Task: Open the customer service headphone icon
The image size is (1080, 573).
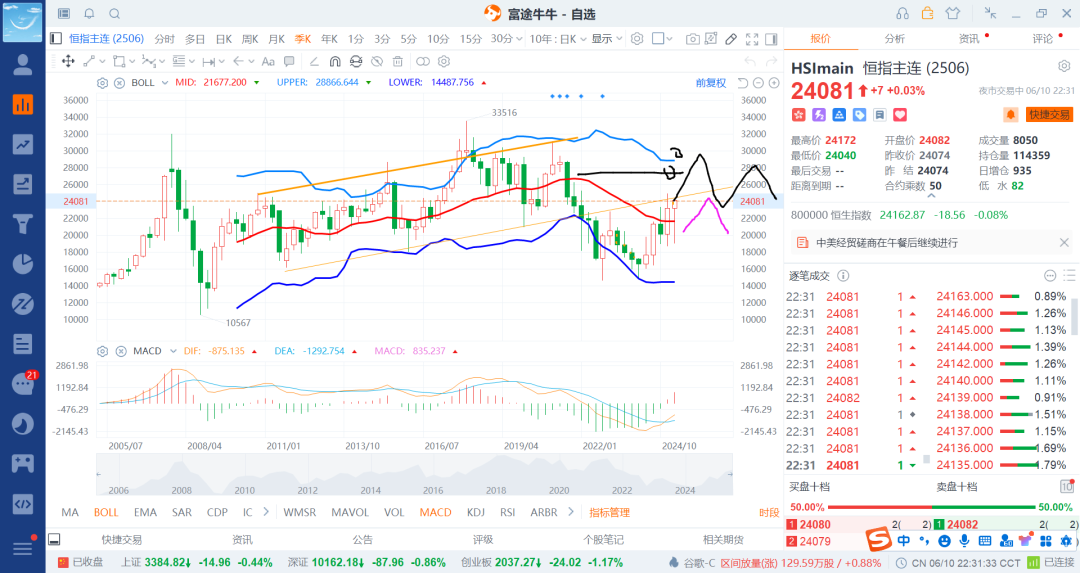Action: (903, 14)
